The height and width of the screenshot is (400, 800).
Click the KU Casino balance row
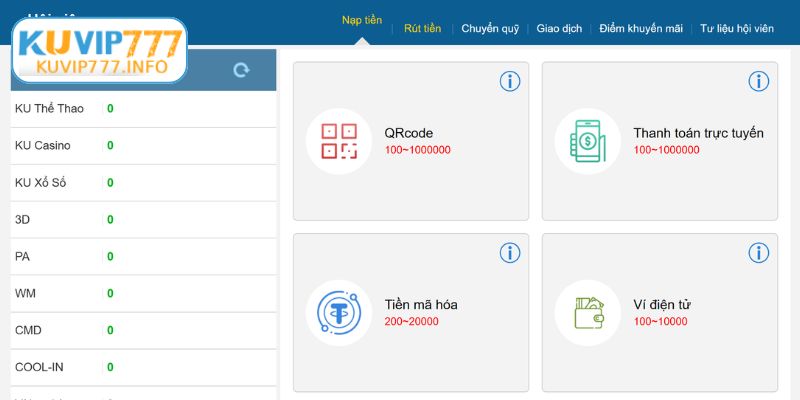pos(143,146)
